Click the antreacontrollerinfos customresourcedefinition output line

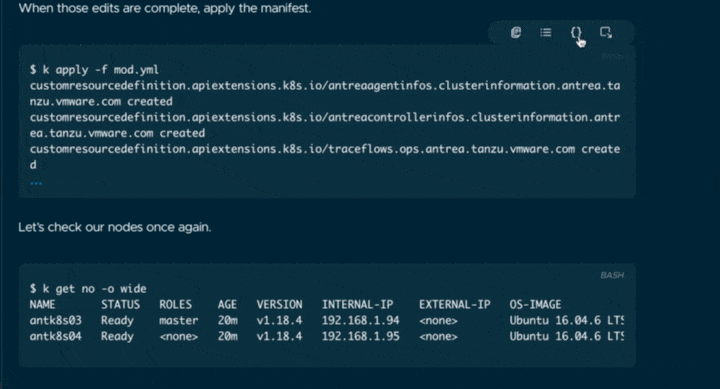click(325, 125)
